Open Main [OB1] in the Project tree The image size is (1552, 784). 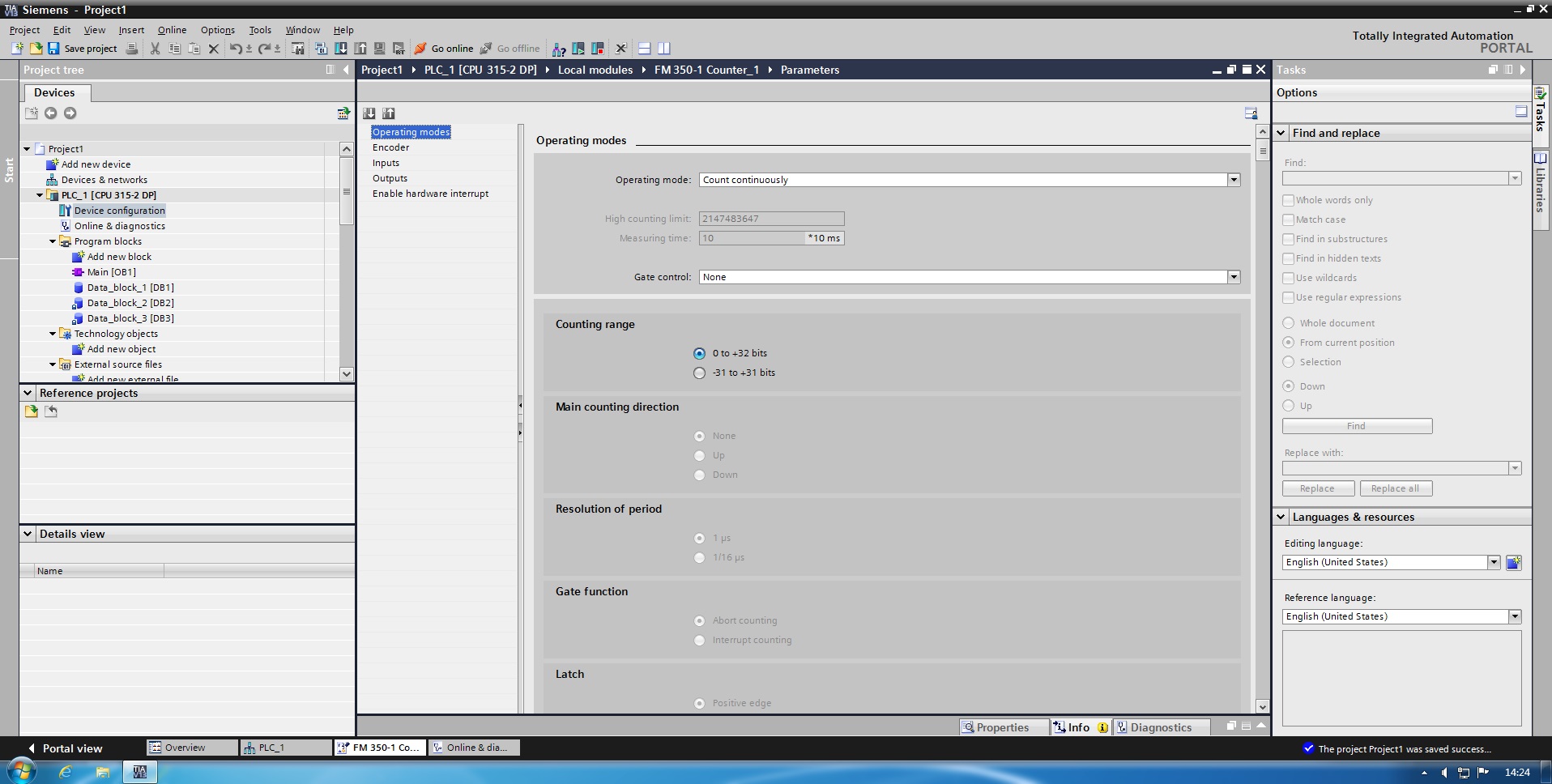pos(112,272)
